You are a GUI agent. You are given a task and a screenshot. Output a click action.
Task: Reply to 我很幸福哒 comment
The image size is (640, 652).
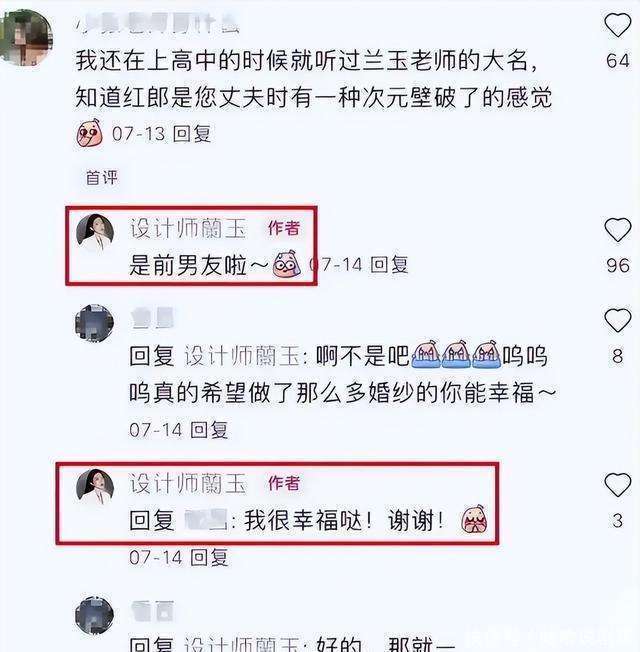[x=209, y=557]
